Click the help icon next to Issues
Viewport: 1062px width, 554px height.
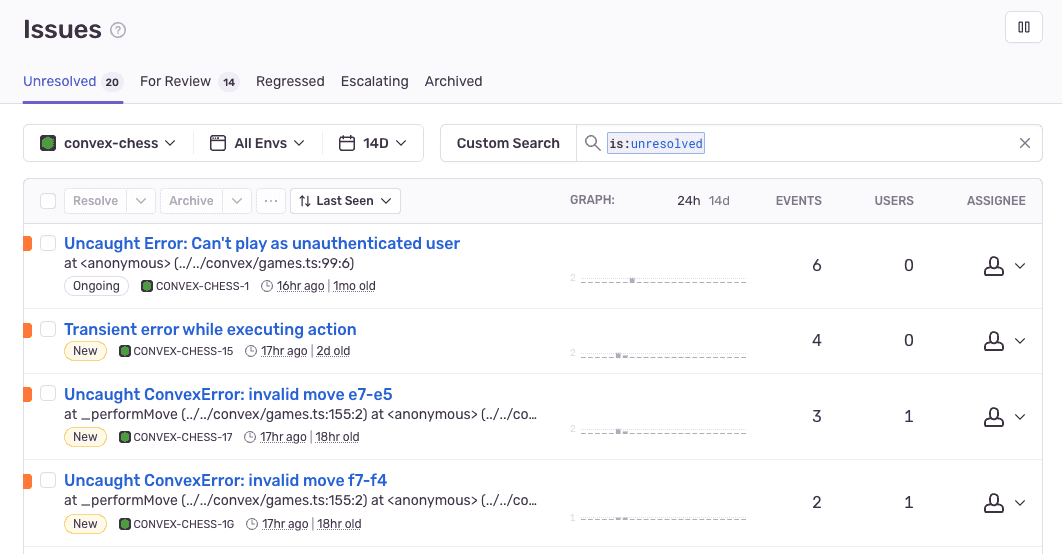pos(118,30)
